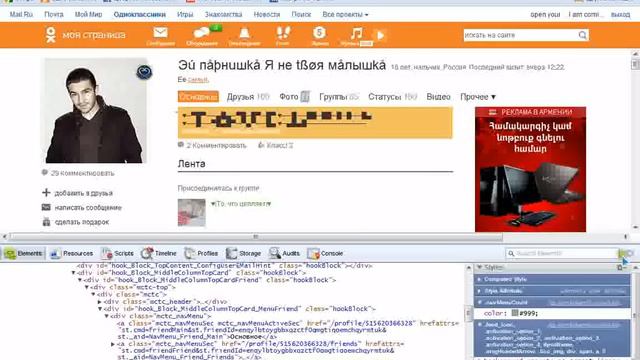Screen dimensions: 640x360
Task: Collapse the hook_Block_MiddleColumnTopCard_MenuFriend node
Action: [x=100, y=309]
